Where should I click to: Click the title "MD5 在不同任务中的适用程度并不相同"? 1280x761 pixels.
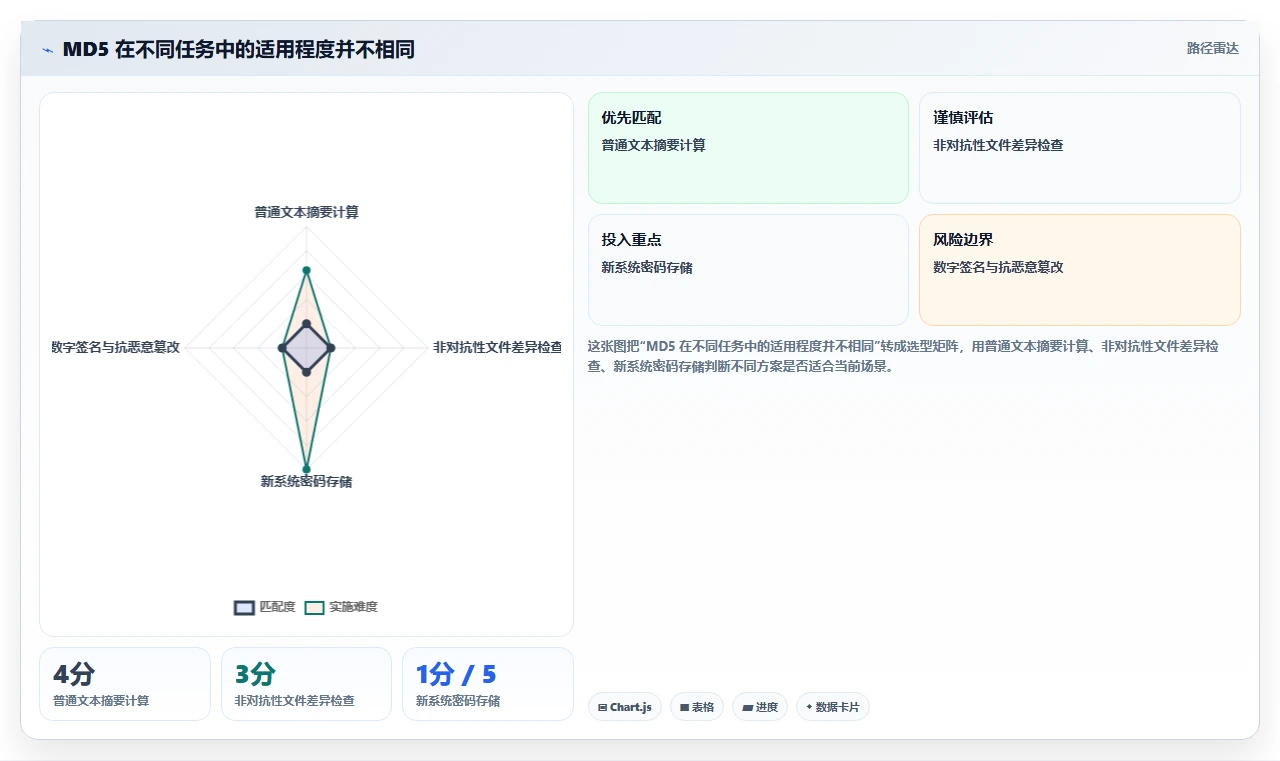238,49
